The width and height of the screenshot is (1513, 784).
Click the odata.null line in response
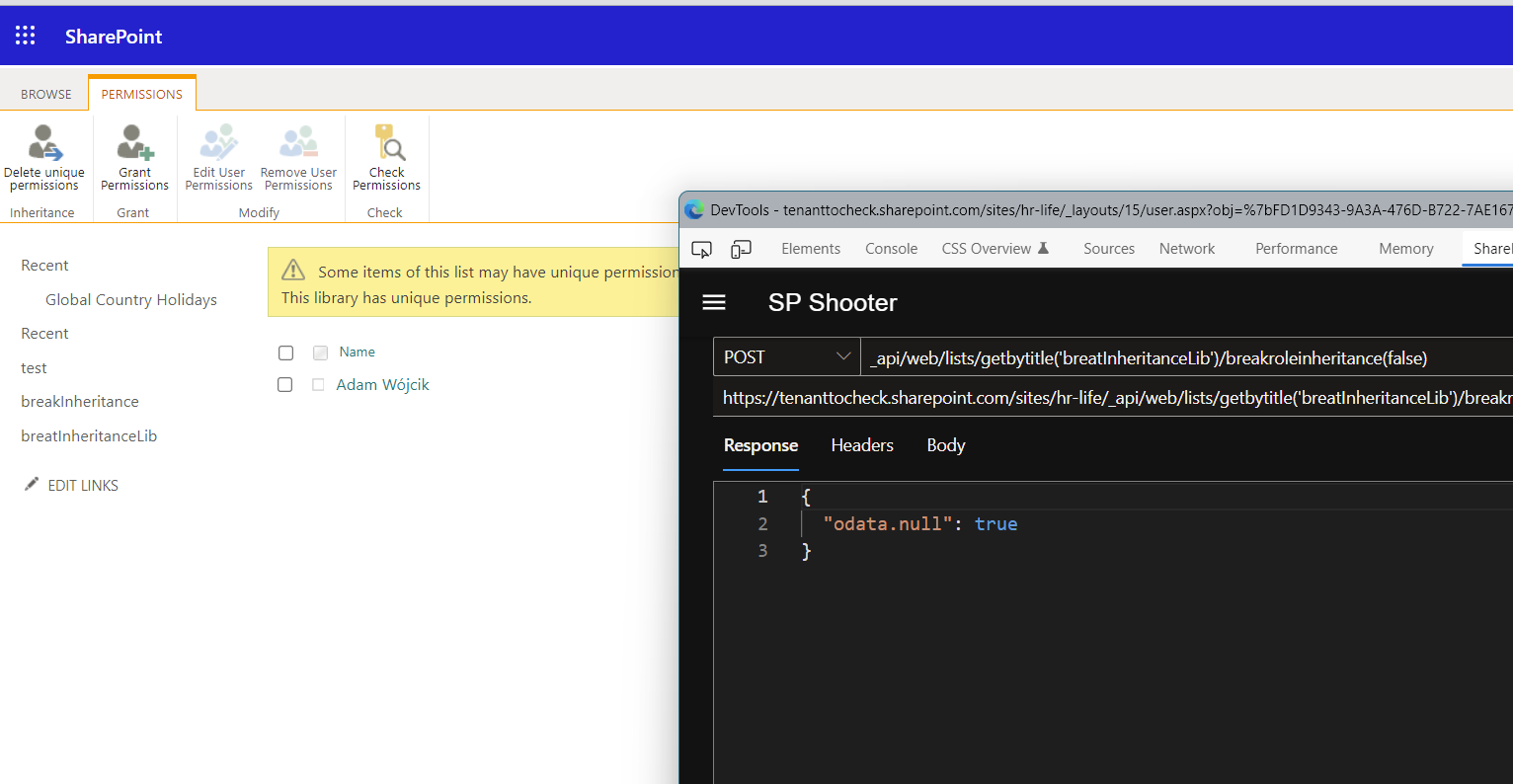919,524
